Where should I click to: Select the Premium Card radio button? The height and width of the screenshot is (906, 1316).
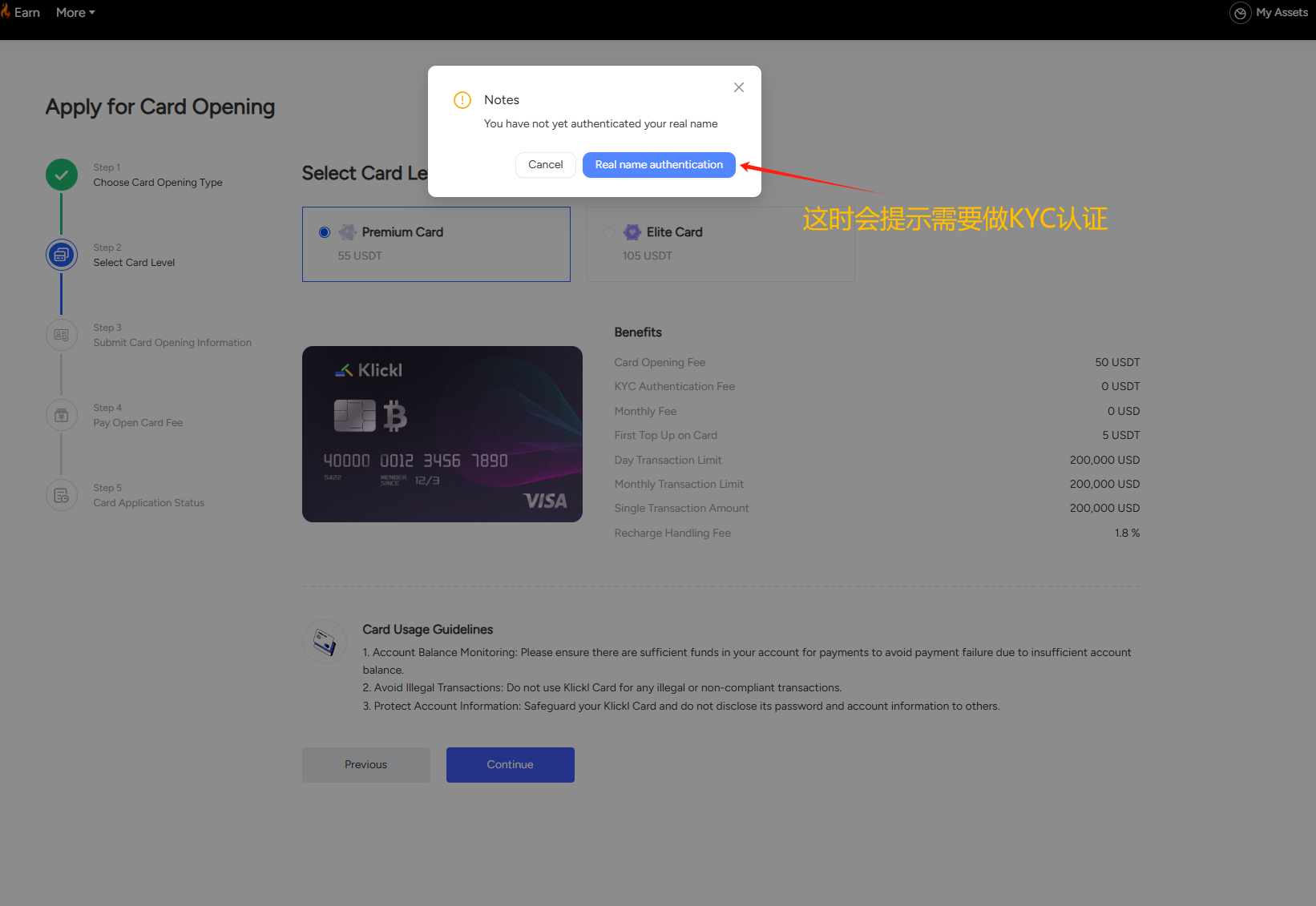coord(325,232)
